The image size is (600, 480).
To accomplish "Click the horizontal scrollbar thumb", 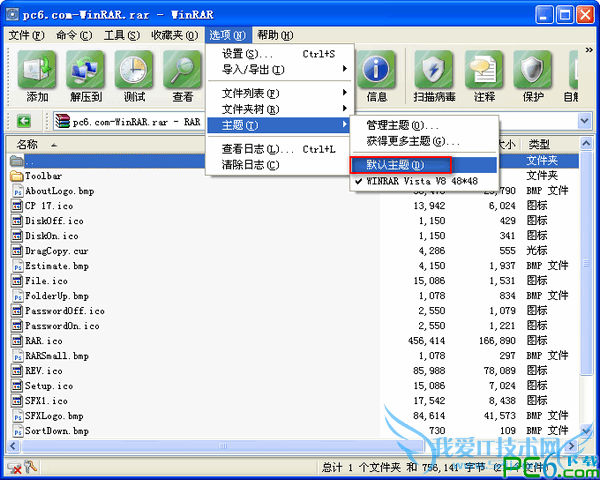I will click(x=223, y=446).
